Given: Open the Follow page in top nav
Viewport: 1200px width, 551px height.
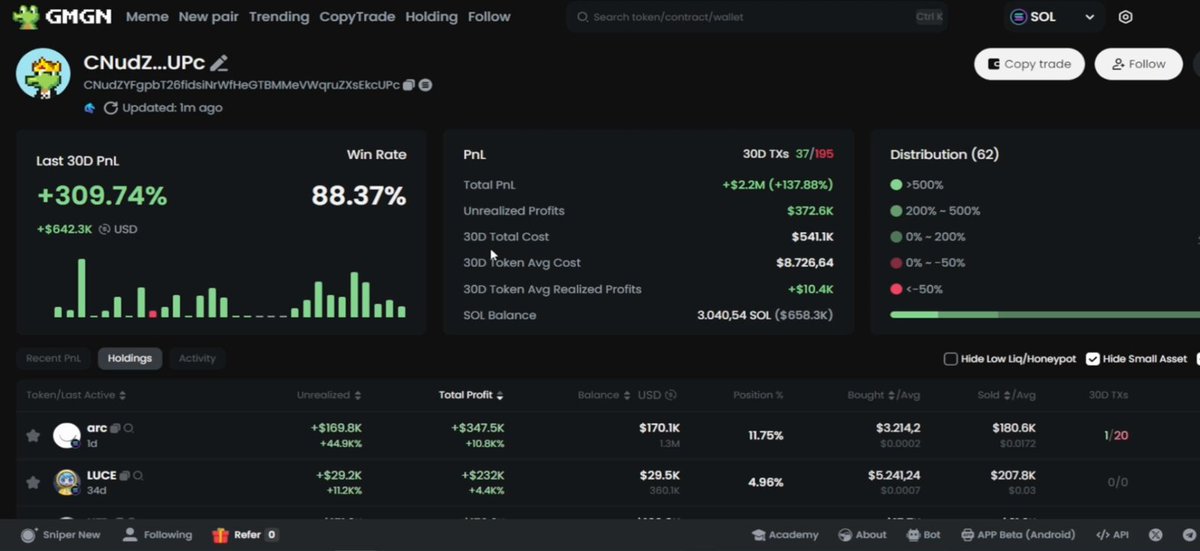Looking at the screenshot, I should pos(489,17).
